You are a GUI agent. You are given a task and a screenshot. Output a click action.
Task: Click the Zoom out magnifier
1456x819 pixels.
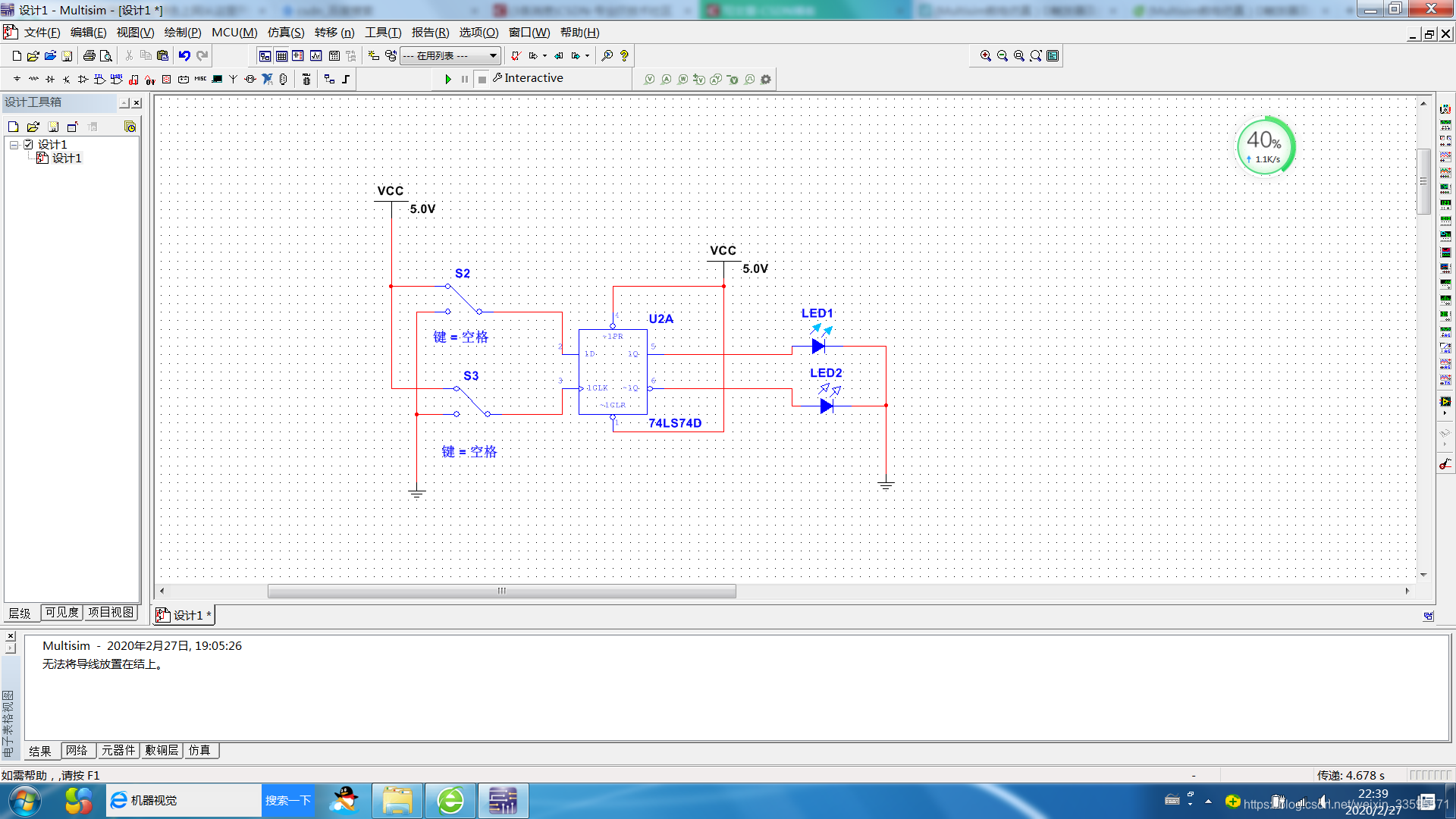[x=1002, y=56]
